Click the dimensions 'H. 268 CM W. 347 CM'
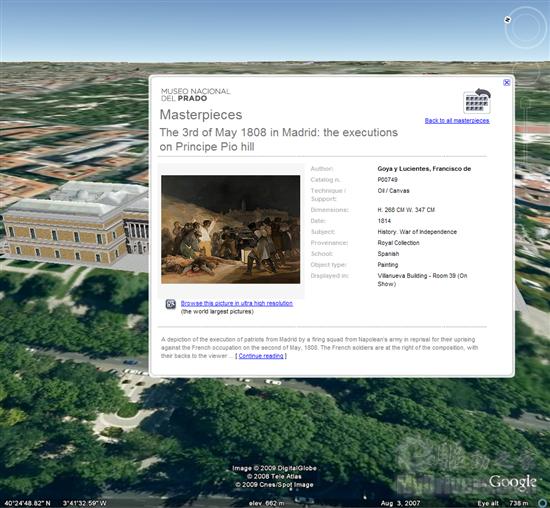This screenshot has width=550, height=508. tap(406, 210)
